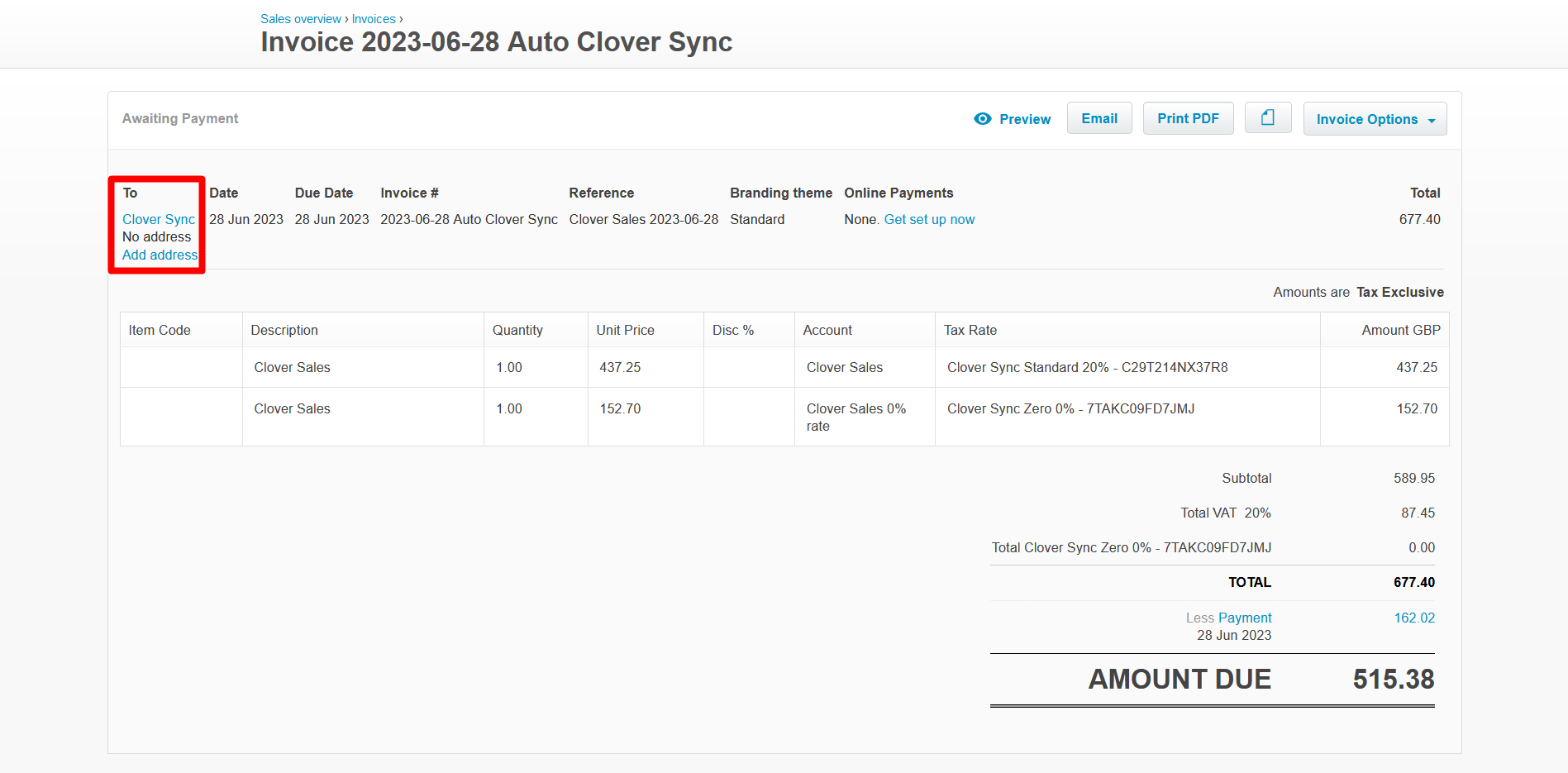Screen dimensions: 1568x773
Task: Click the invoice number 2023-06-28 Auto Clover Sync
Action: (x=469, y=219)
